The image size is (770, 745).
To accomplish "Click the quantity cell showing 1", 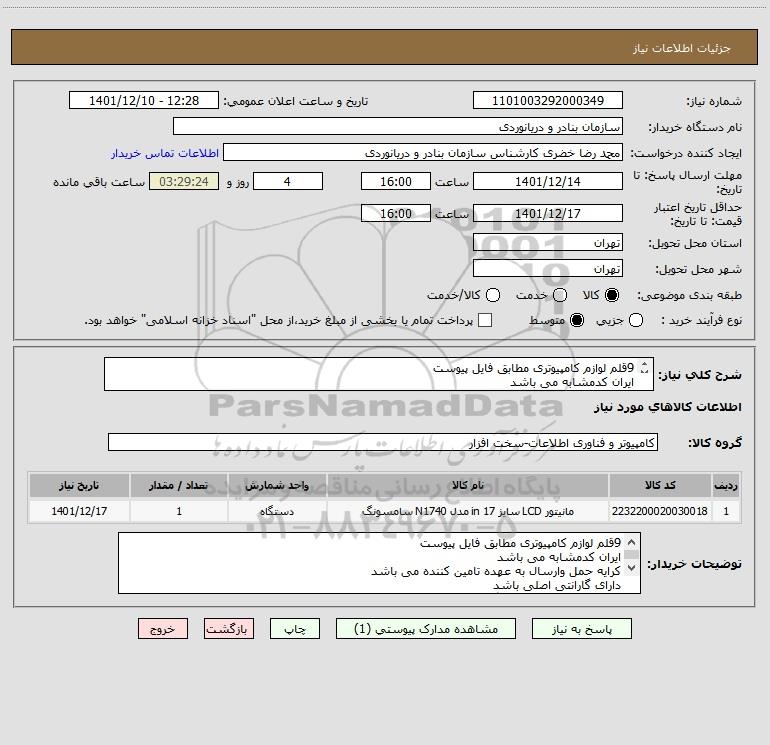I will [x=179, y=511].
